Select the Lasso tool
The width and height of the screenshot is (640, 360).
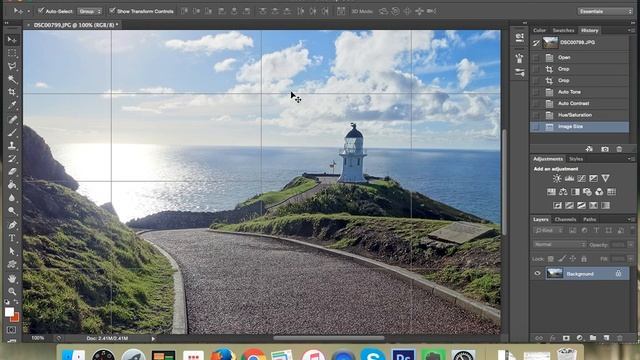[12, 66]
